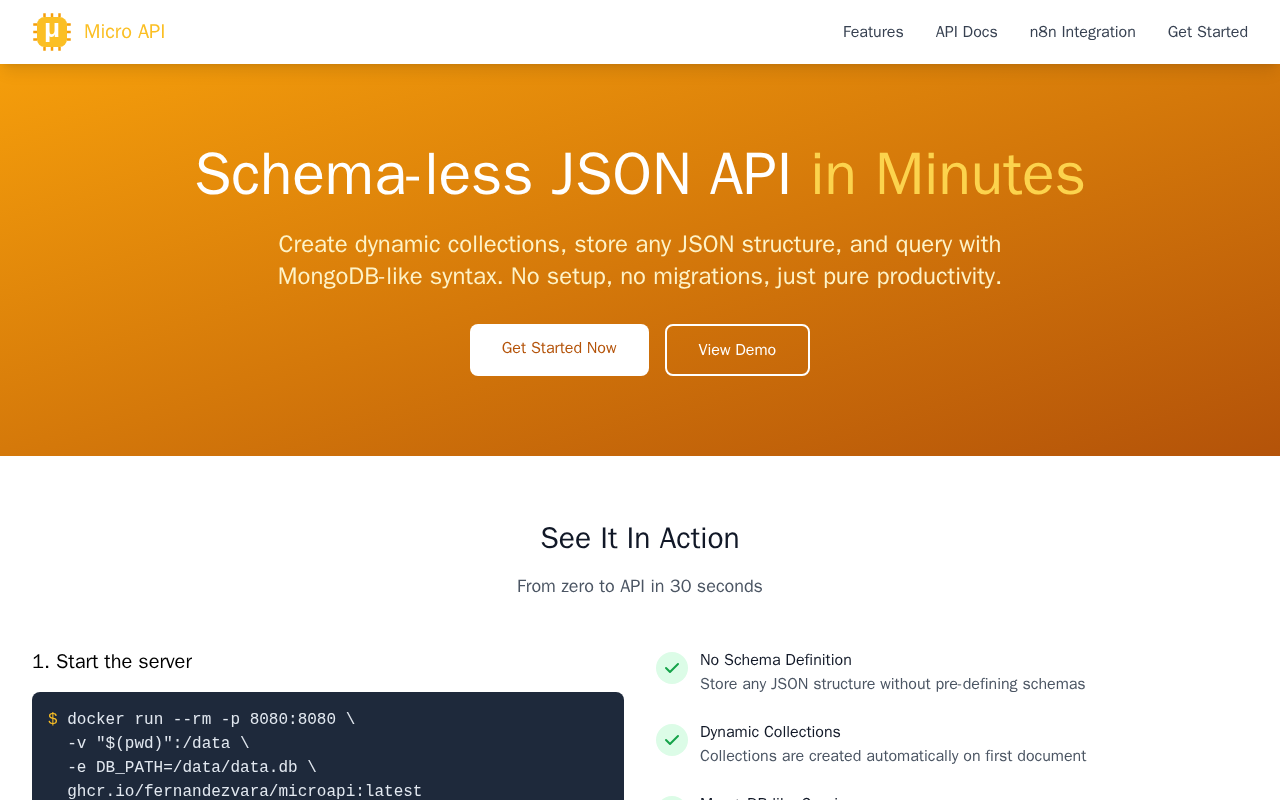Click the View Demo button
The height and width of the screenshot is (800, 1280).
tap(737, 350)
